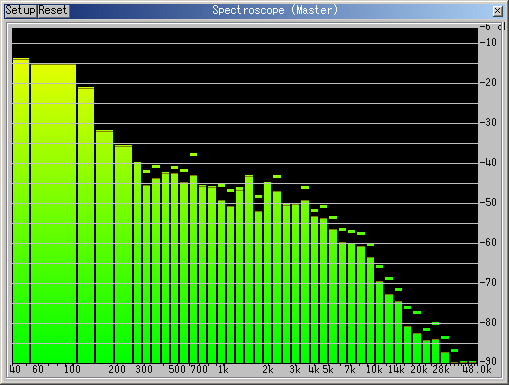509x385 pixels.
Task: Click the Reset button
Action: [x=53, y=10]
